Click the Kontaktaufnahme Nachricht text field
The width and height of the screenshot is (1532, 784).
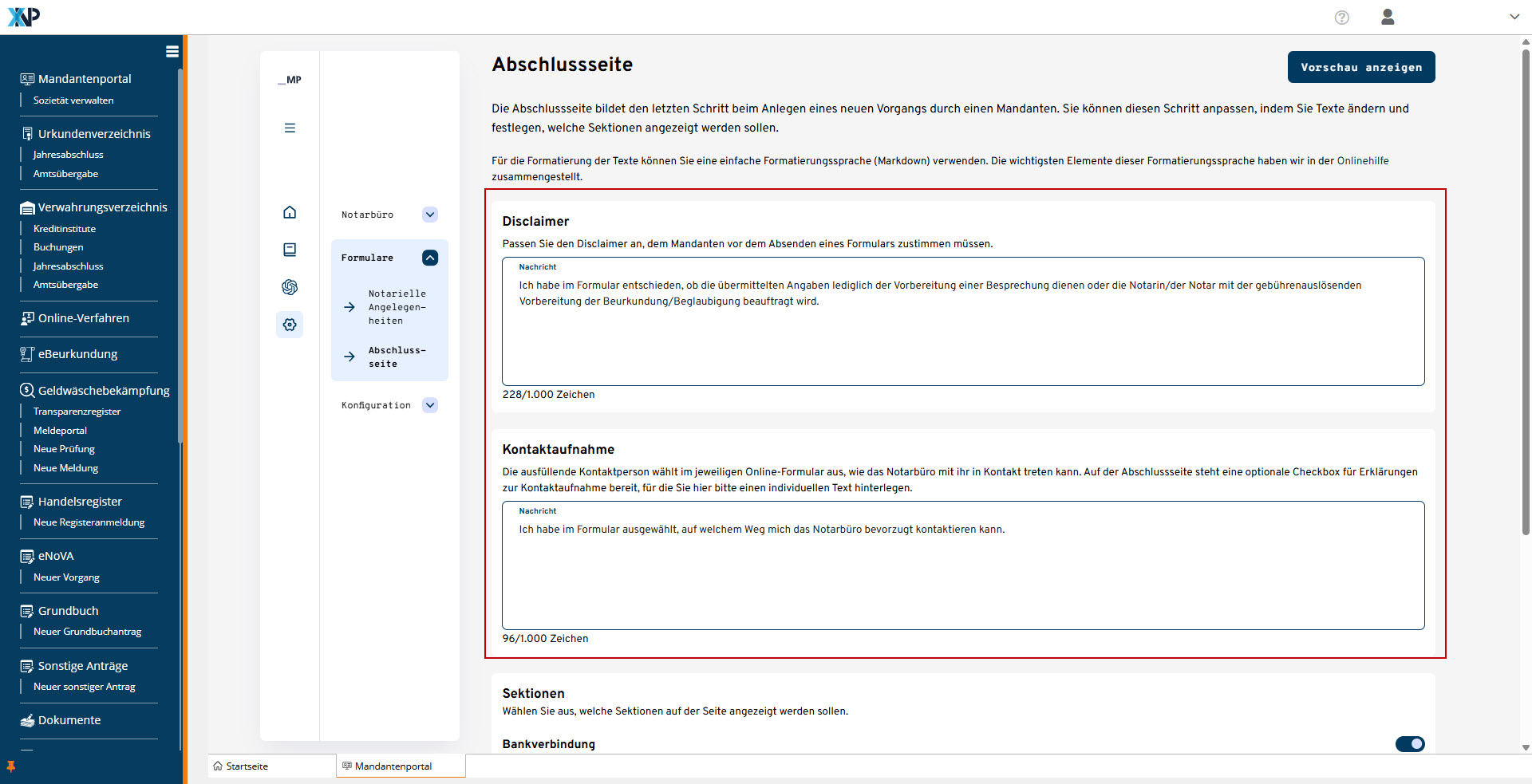tap(963, 565)
